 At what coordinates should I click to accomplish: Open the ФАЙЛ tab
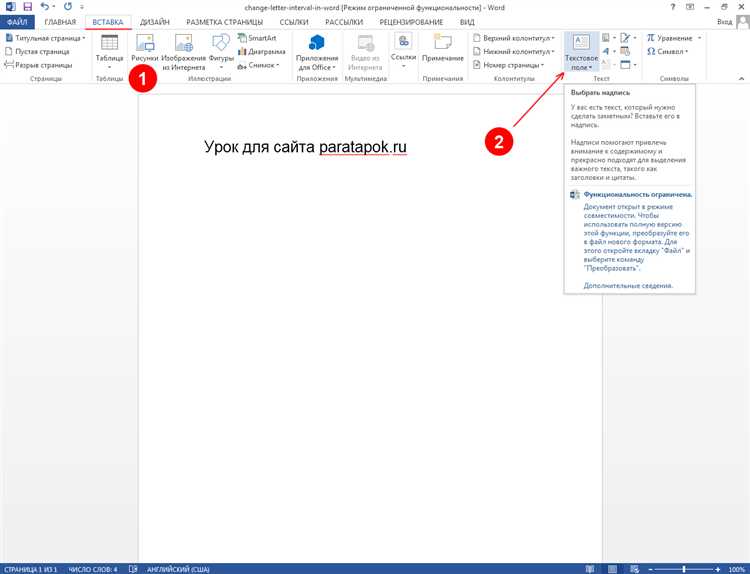point(17,22)
